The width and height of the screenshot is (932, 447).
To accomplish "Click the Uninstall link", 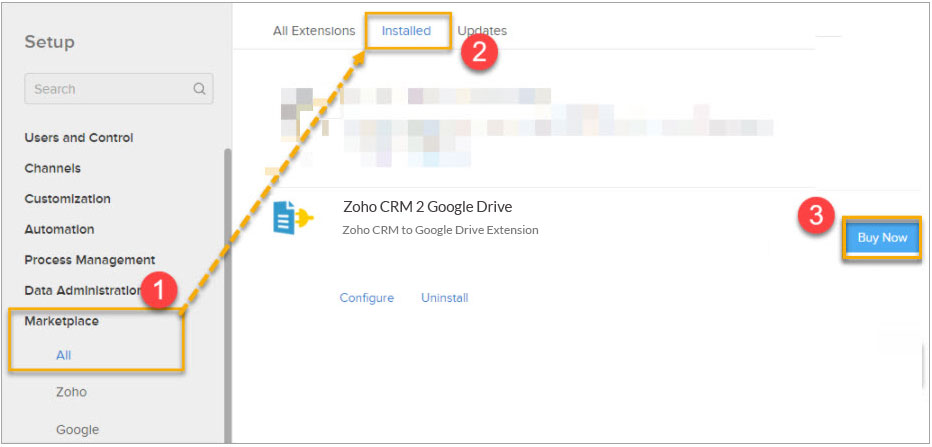I will click(x=445, y=298).
